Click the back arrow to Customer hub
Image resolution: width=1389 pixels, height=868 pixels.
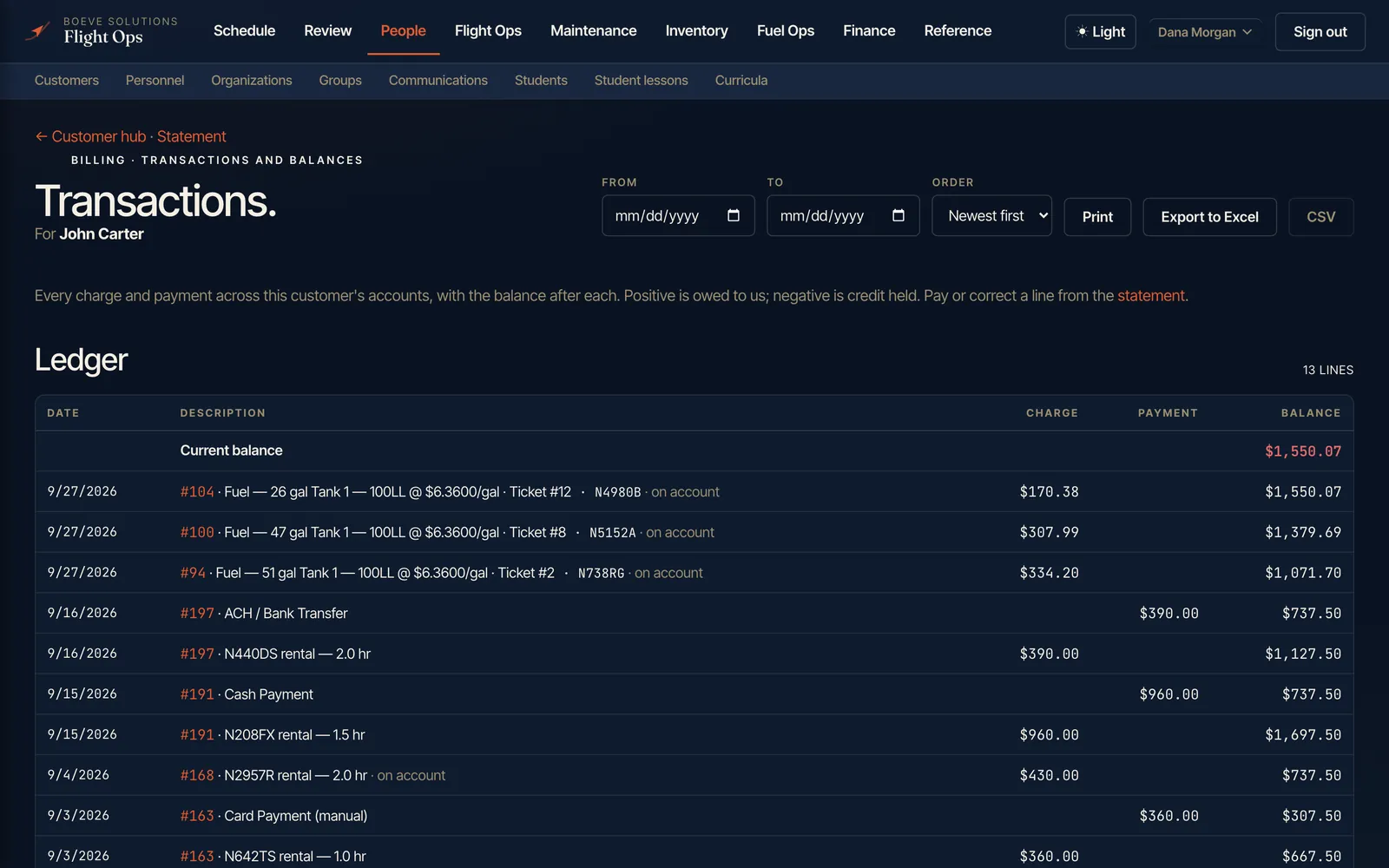41,136
